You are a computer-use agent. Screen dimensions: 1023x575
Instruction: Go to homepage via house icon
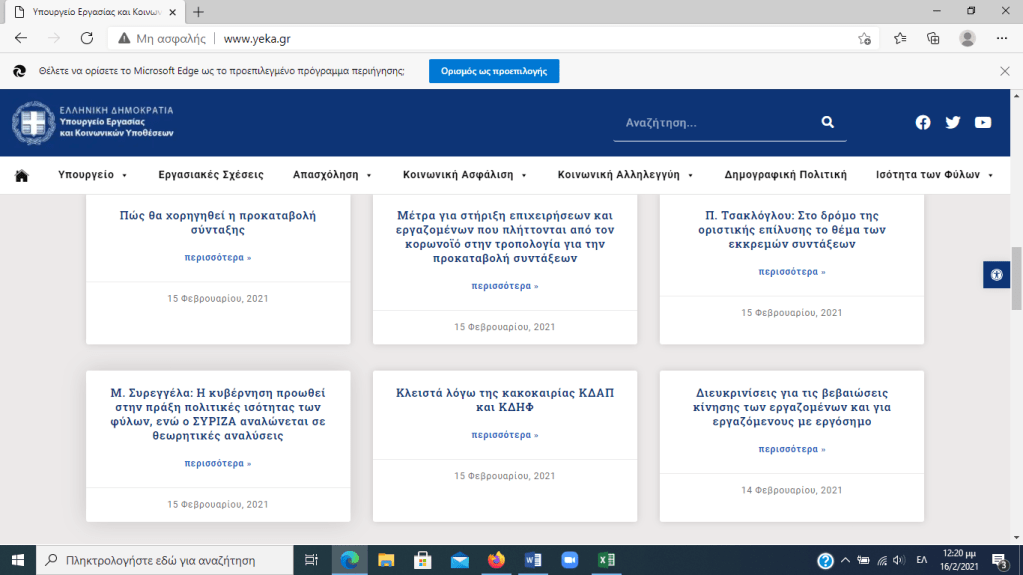pos(21,175)
